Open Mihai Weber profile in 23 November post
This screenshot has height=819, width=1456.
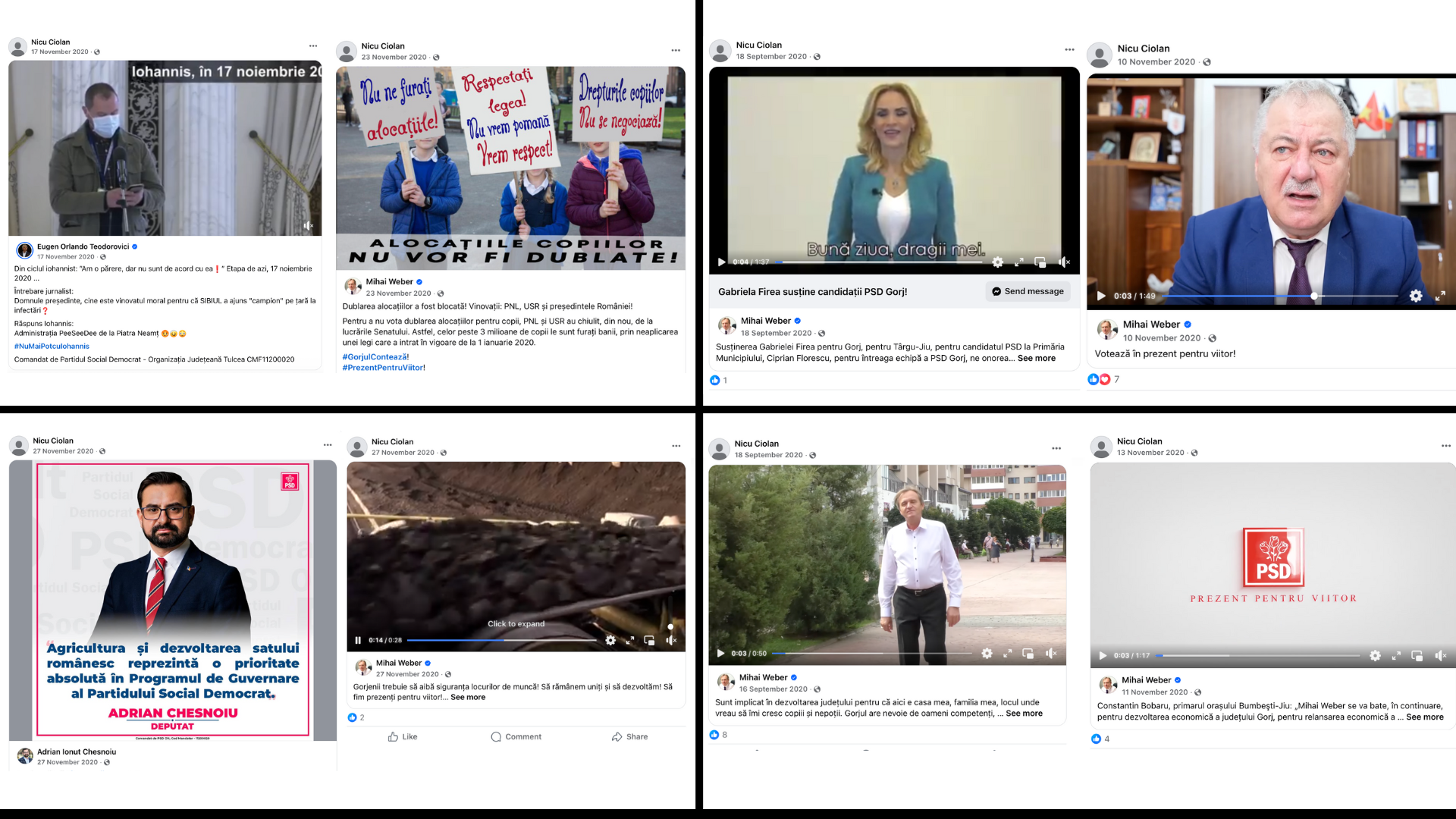pos(390,281)
